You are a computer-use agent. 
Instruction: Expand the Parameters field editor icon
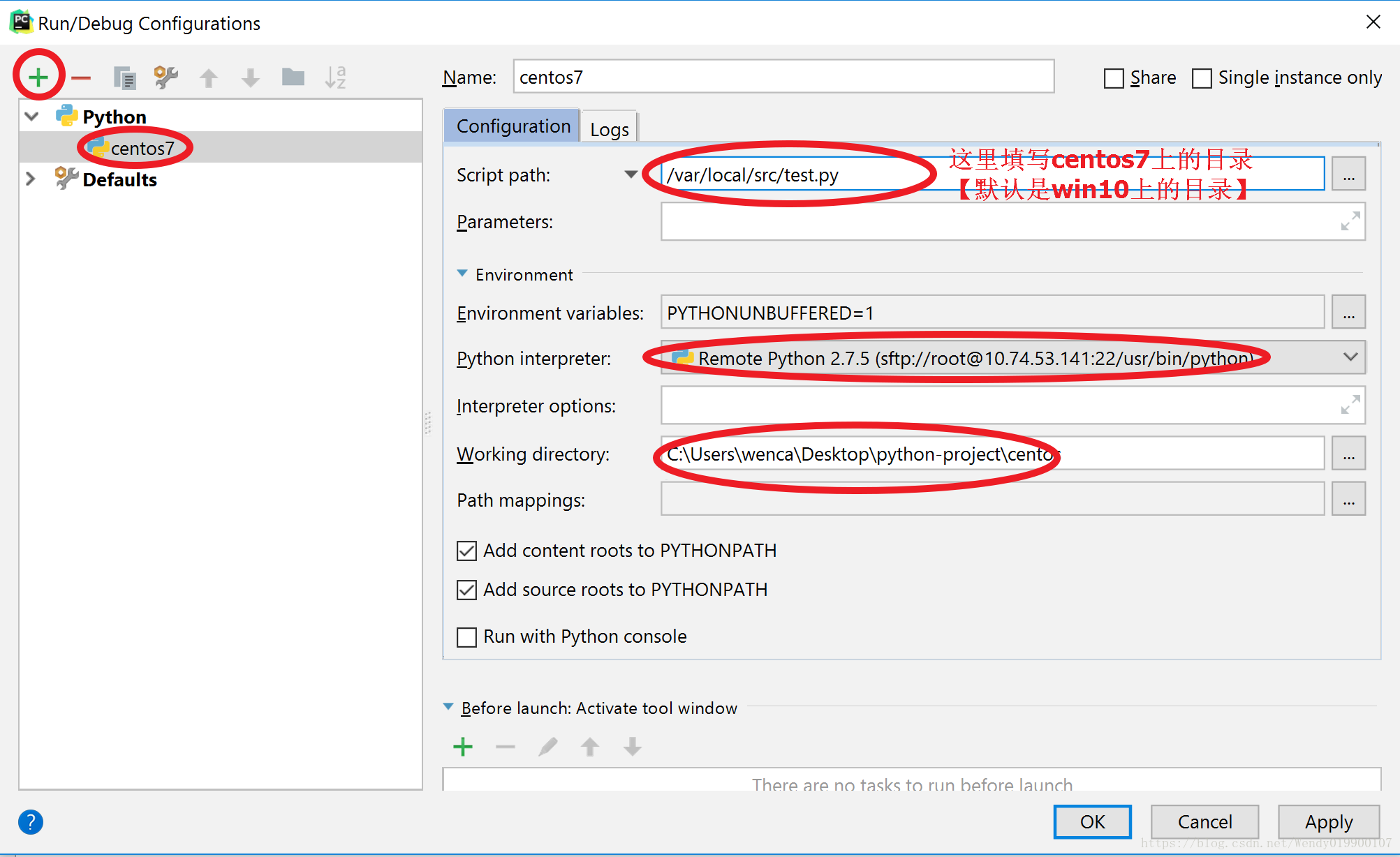tap(1350, 221)
